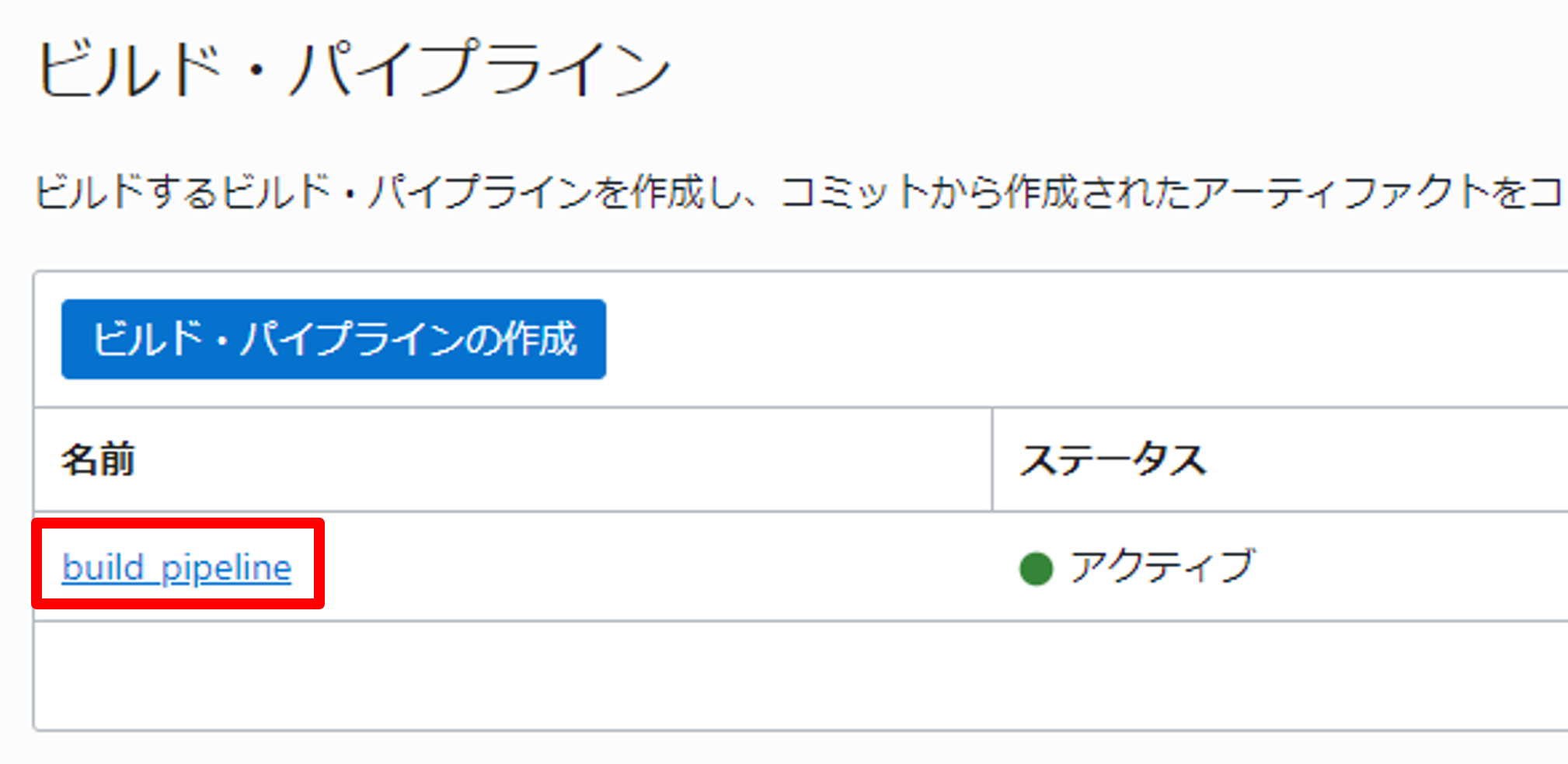Click the green active status dot
Screen dimensions: 1568x764
1035,568
